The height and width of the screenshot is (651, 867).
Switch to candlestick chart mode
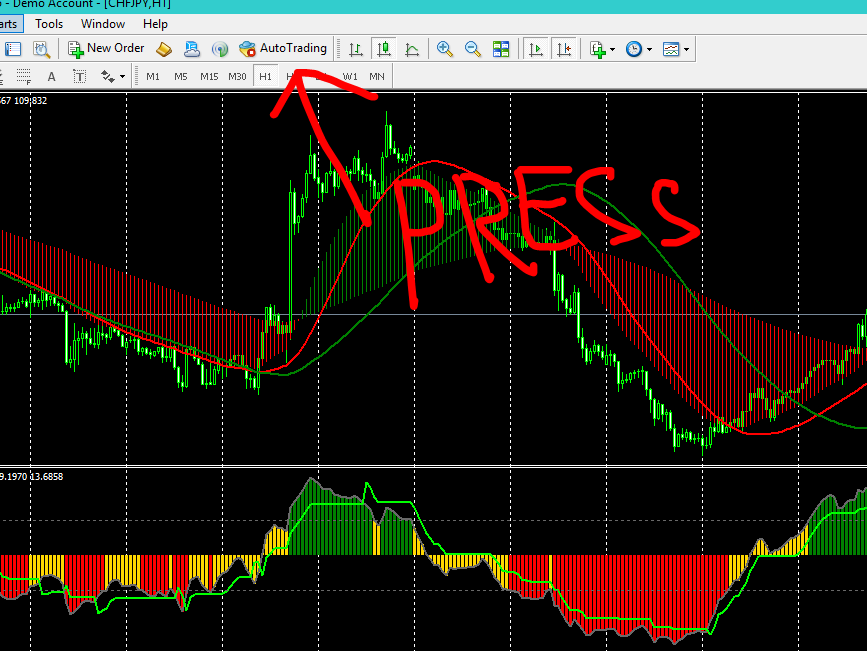(x=384, y=49)
